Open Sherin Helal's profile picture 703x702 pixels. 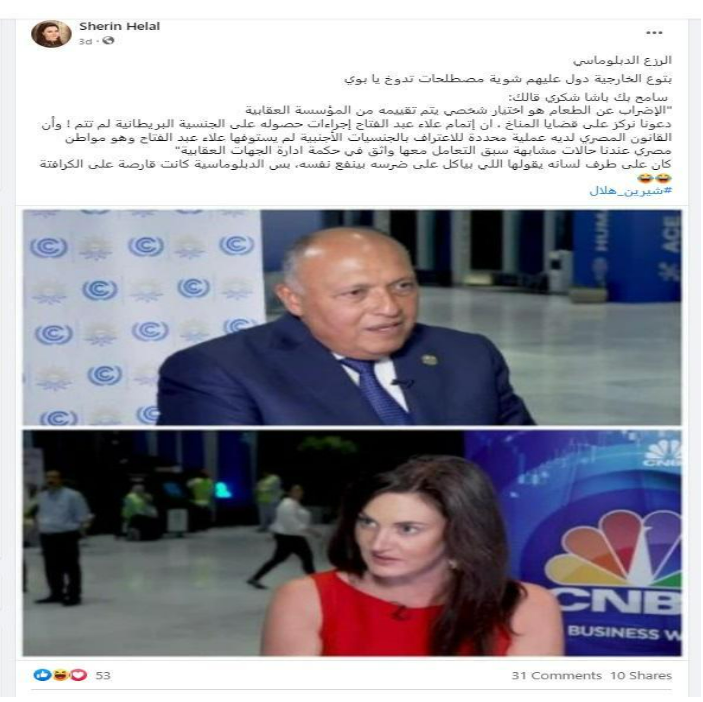[x=51, y=34]
